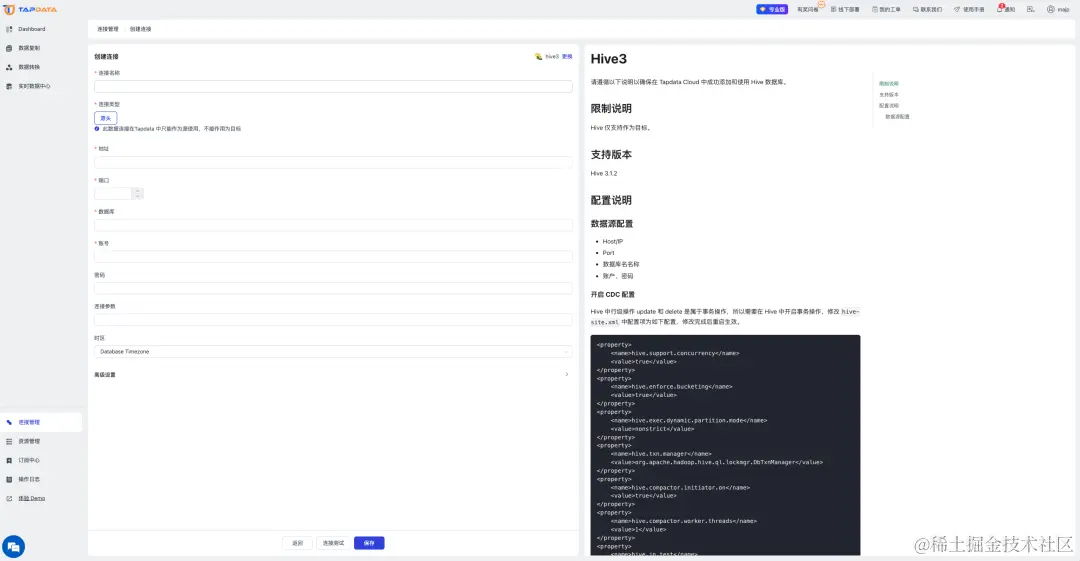Image resolution: width=1080 pixels, height=561 pixels.
Task: Open 数据转换 in sidebar
Action: (x=29, y=67)
